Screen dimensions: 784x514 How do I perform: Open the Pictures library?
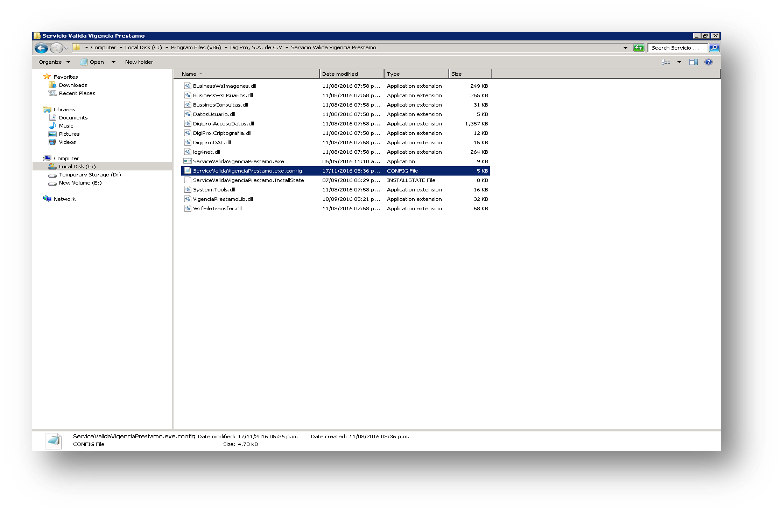pyautogui.click(x=69, y=133)
